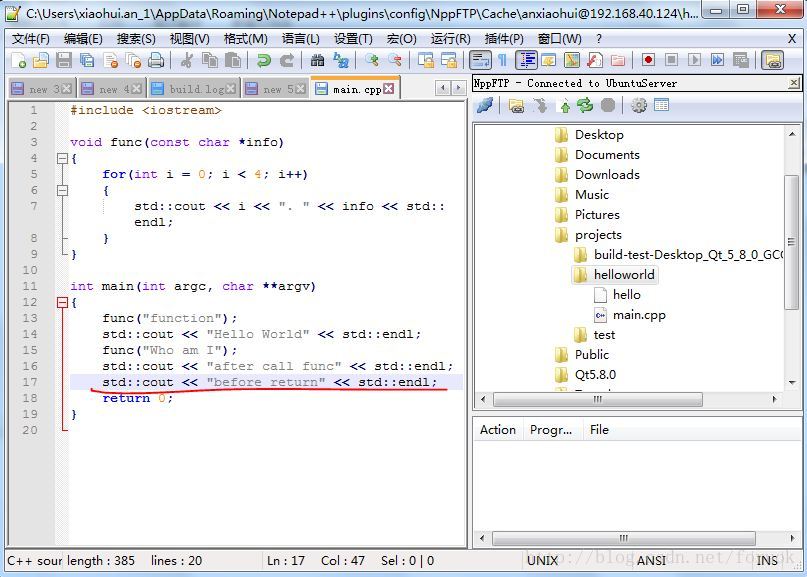Open Find with the binoculars icon

point(317,61)
